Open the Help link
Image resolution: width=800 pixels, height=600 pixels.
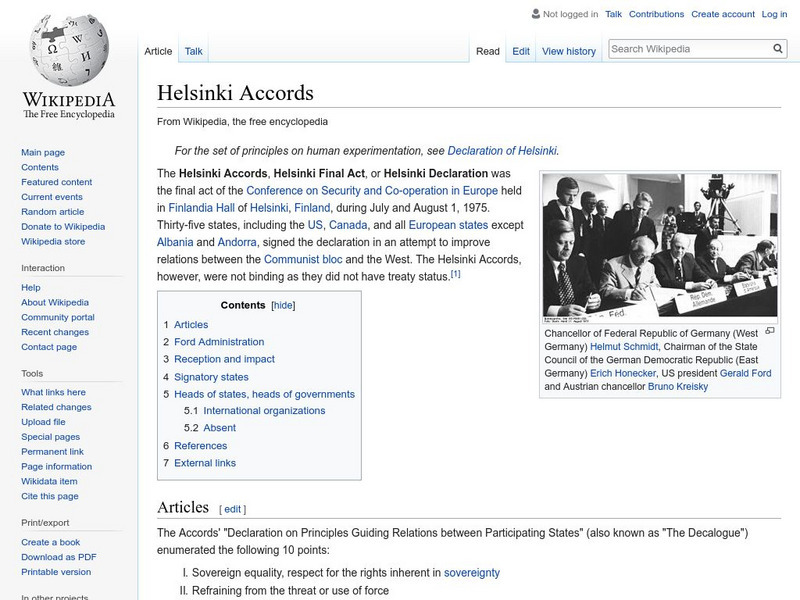coord(31,288)
